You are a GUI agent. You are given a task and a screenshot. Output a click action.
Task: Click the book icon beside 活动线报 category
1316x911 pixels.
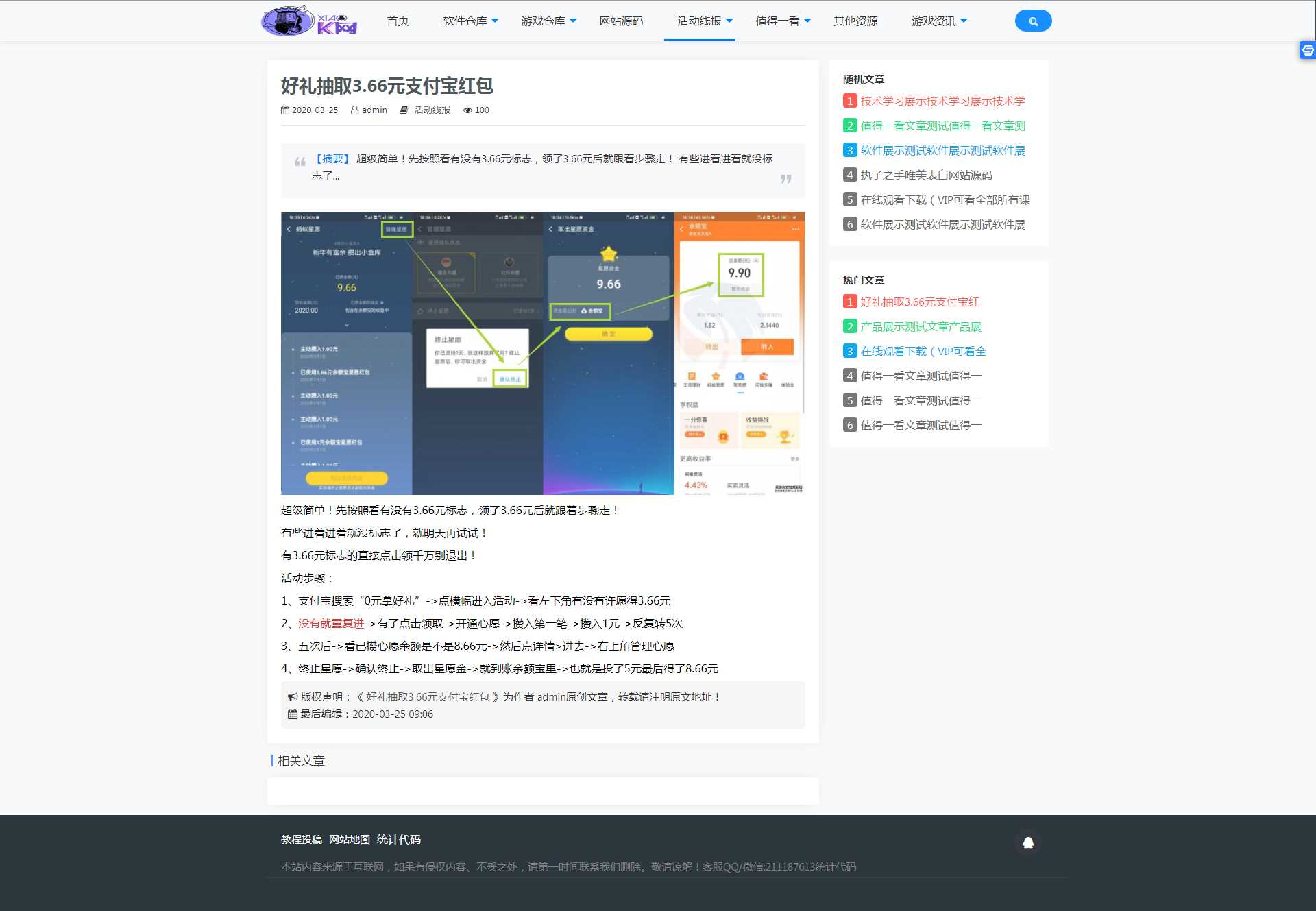click(x=404, y=110)
